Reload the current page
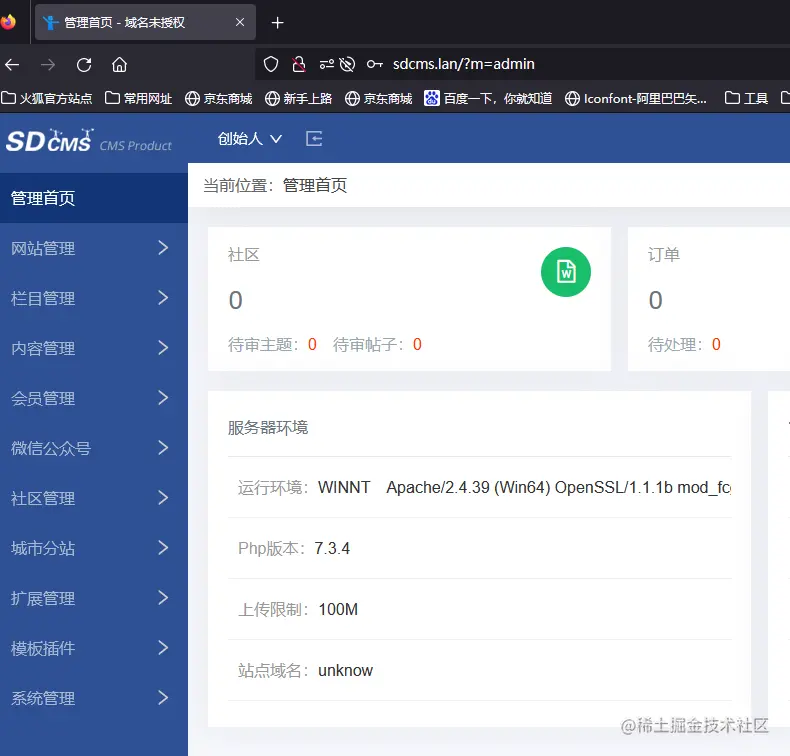 pyautogui.click(x=84, y=64)
